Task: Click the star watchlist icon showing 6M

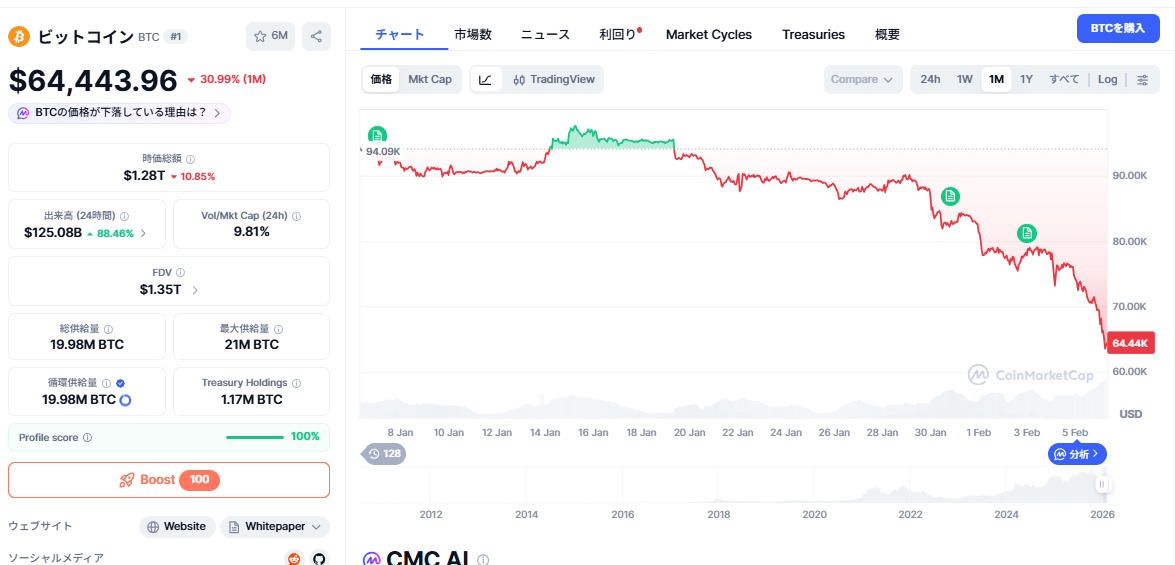Action: click(x=271, y=36)
